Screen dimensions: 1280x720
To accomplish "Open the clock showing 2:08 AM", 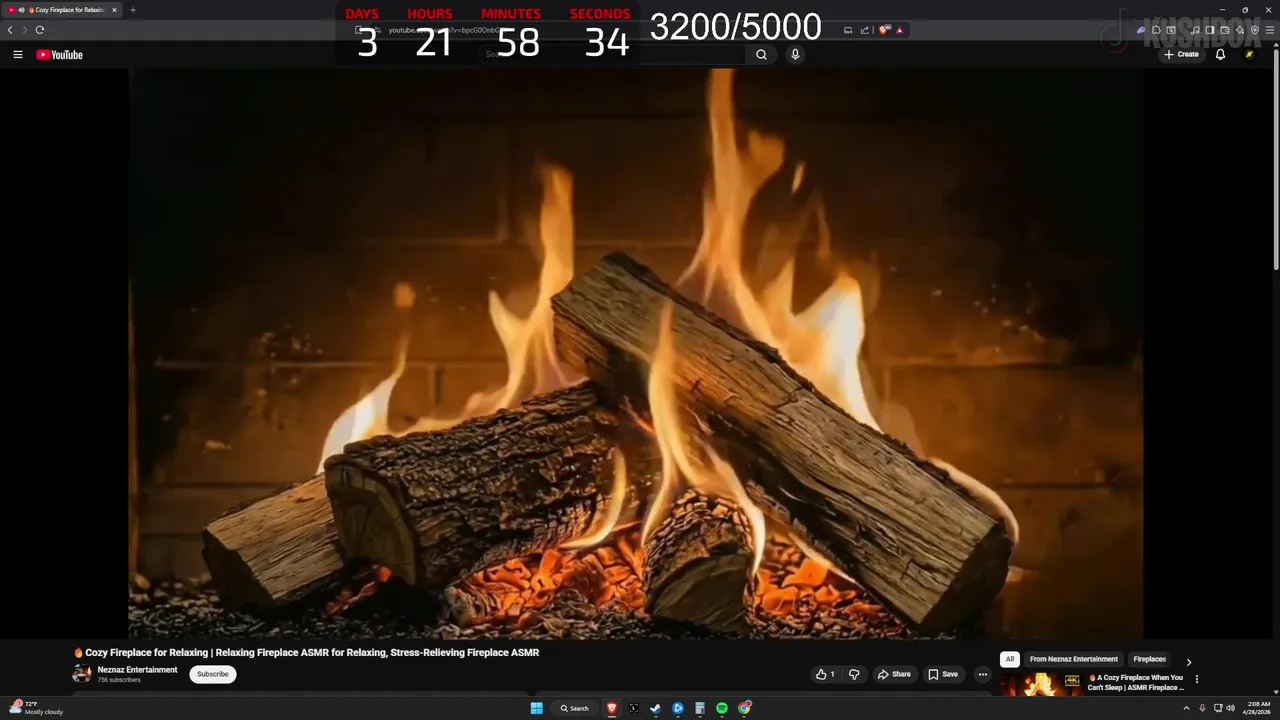I will pyautogui.click(x=1258, y=708).
